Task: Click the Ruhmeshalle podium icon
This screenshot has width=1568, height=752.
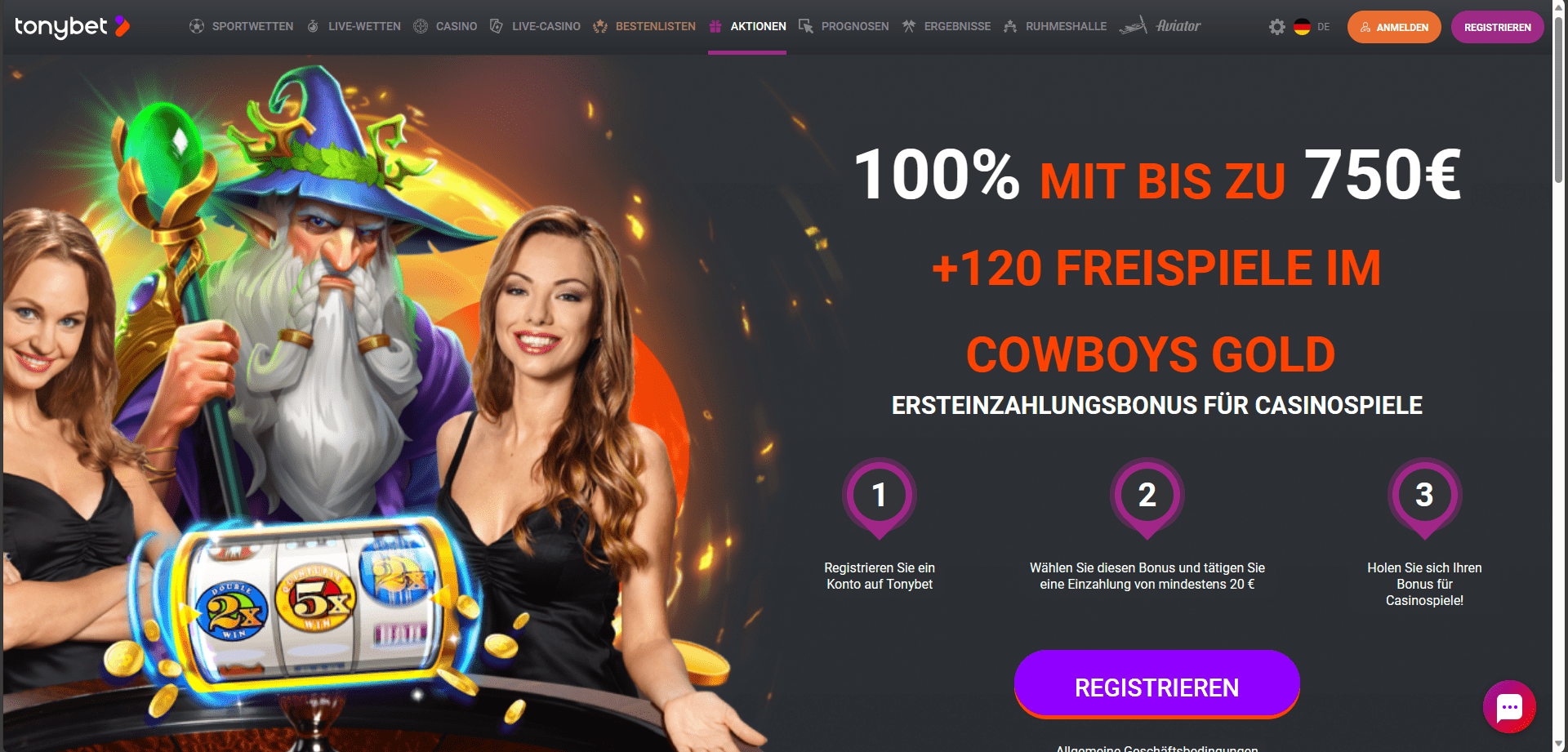Action: coord(1010,26)
